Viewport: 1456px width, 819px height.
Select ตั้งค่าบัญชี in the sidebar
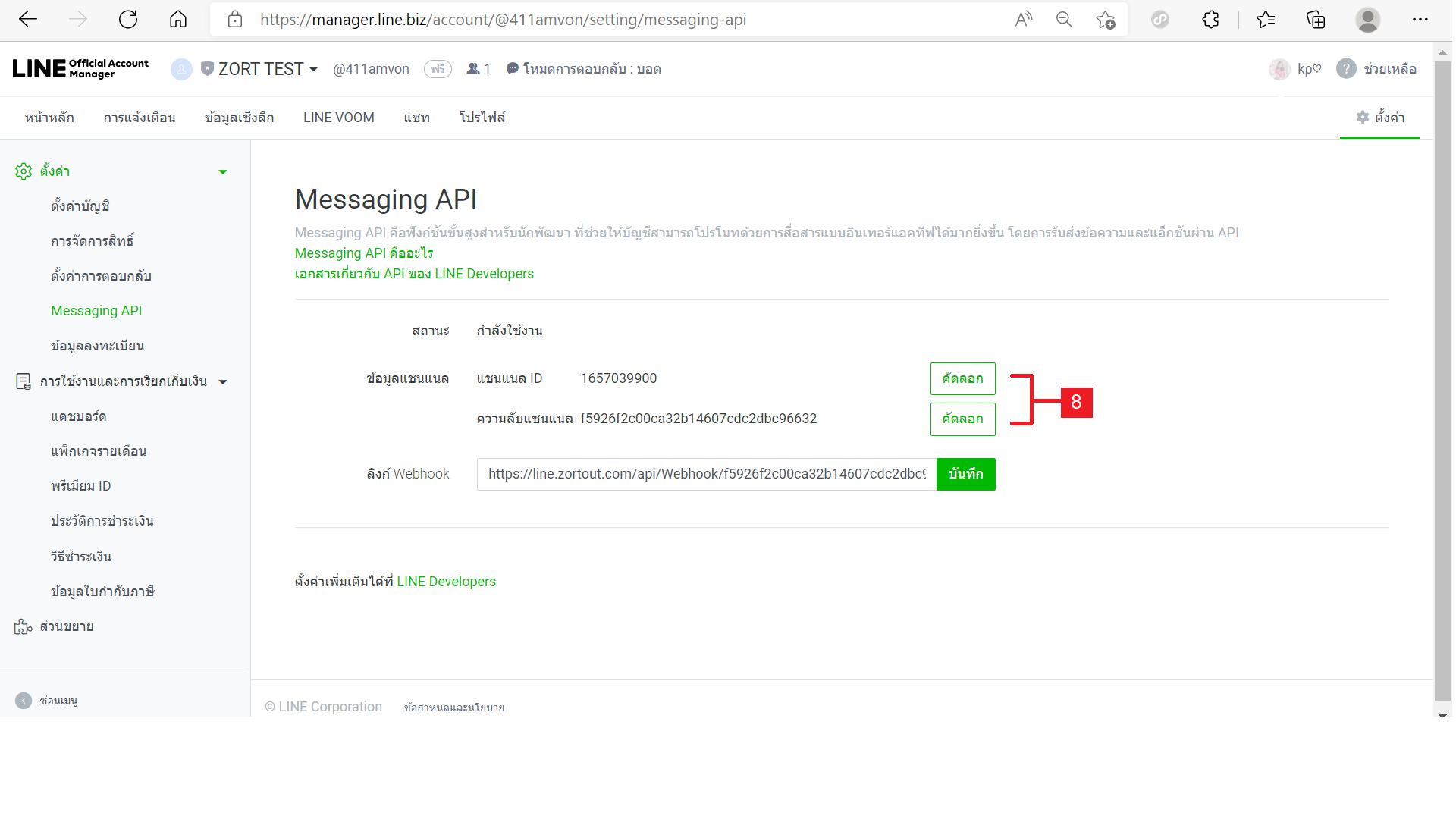click(x=80, y=206)
